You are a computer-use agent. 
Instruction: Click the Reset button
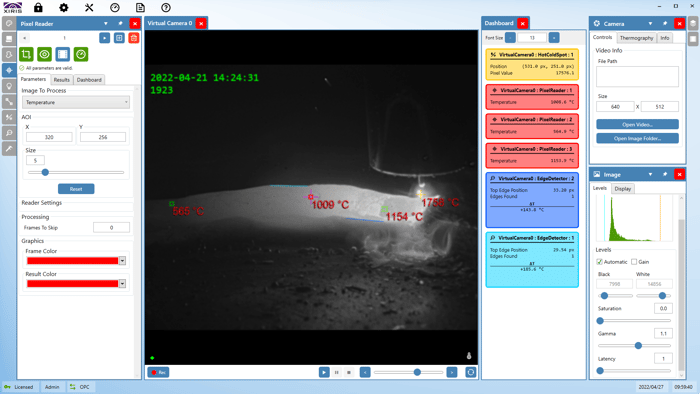click(x=76, y=189)
